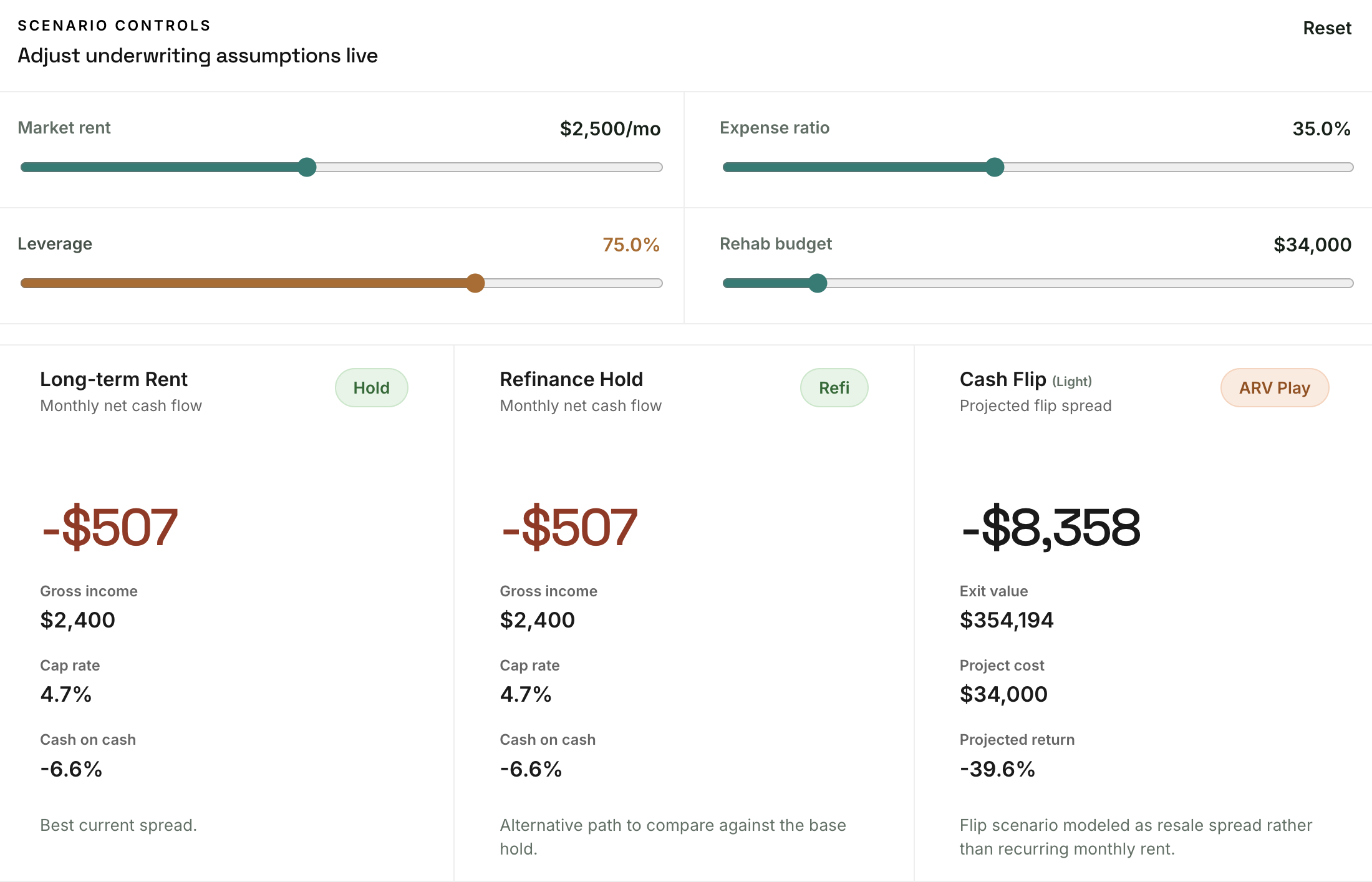
Task: Click the Reset button to restore assumptions
Action: pyautogui.click(x=1327, y=28)
